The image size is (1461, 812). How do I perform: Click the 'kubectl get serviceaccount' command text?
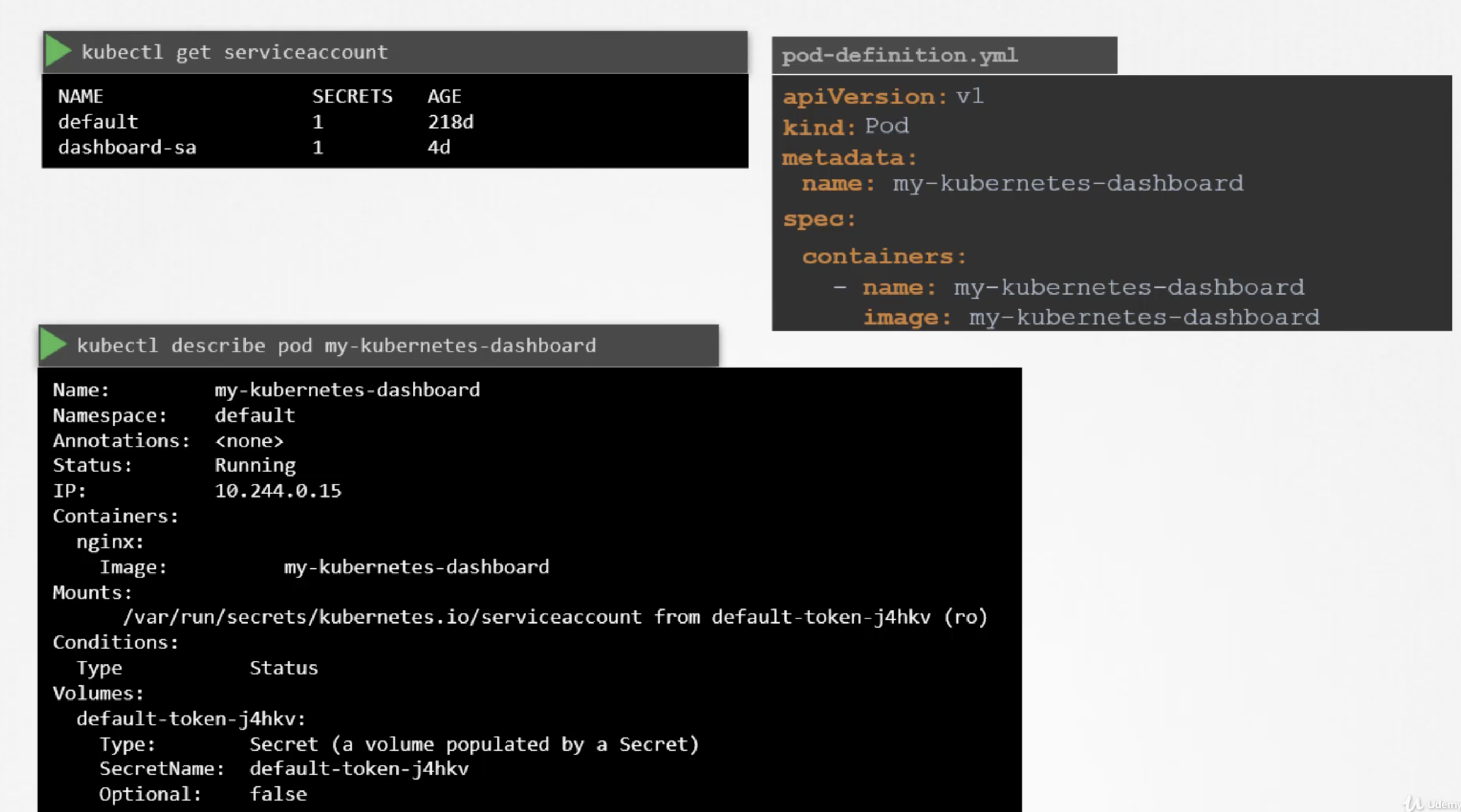pyautogui.click(x=235, y=52)
